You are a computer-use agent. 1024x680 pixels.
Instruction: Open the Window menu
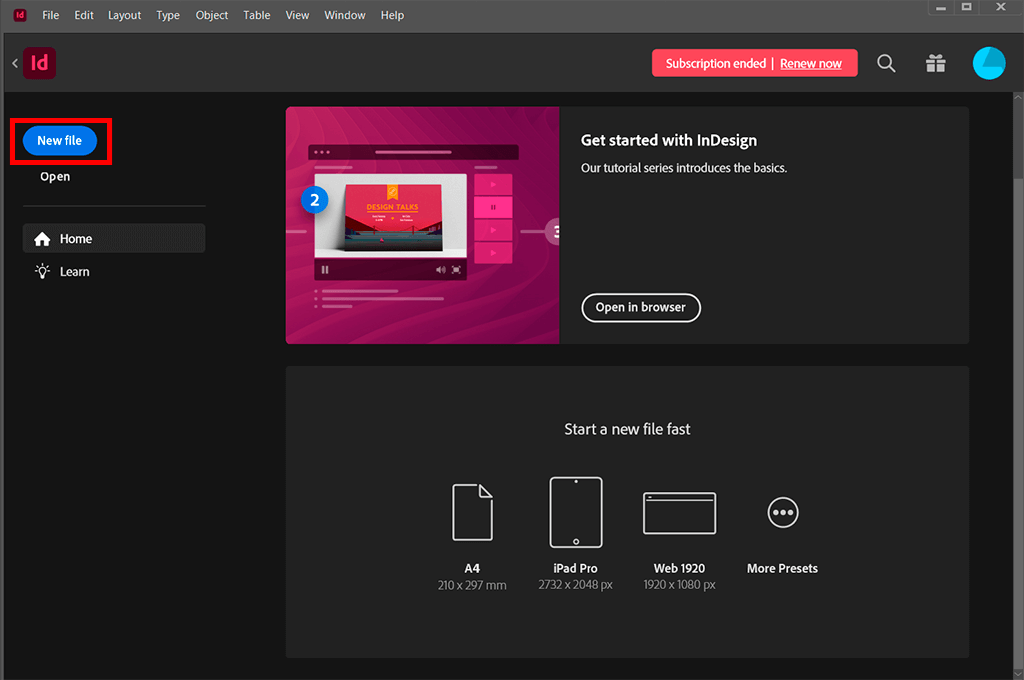click(x=345, y=15)
